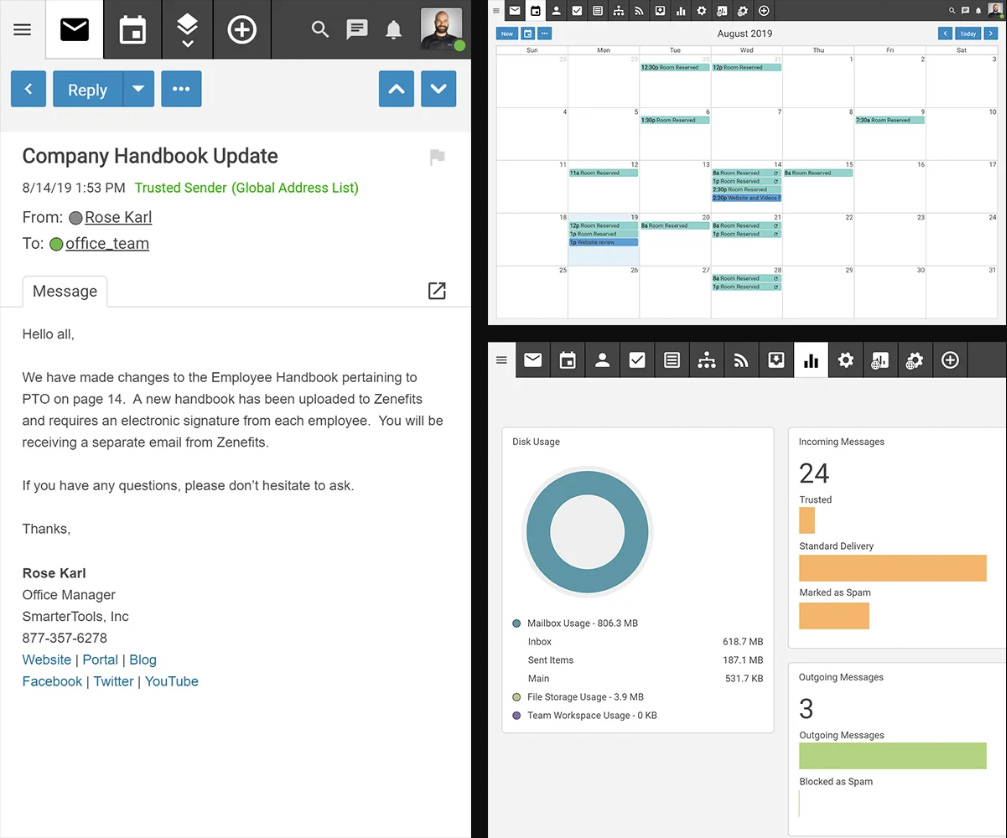Viewport: 1007px width, 838px height.
Task: Click the blue Mailbox Usage legend dot
Action: pos(517,623)
